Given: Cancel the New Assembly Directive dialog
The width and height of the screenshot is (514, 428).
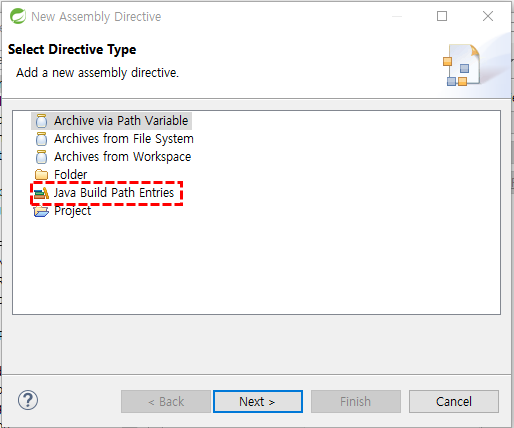Looking at the screenshot, I should click(454, 401).
